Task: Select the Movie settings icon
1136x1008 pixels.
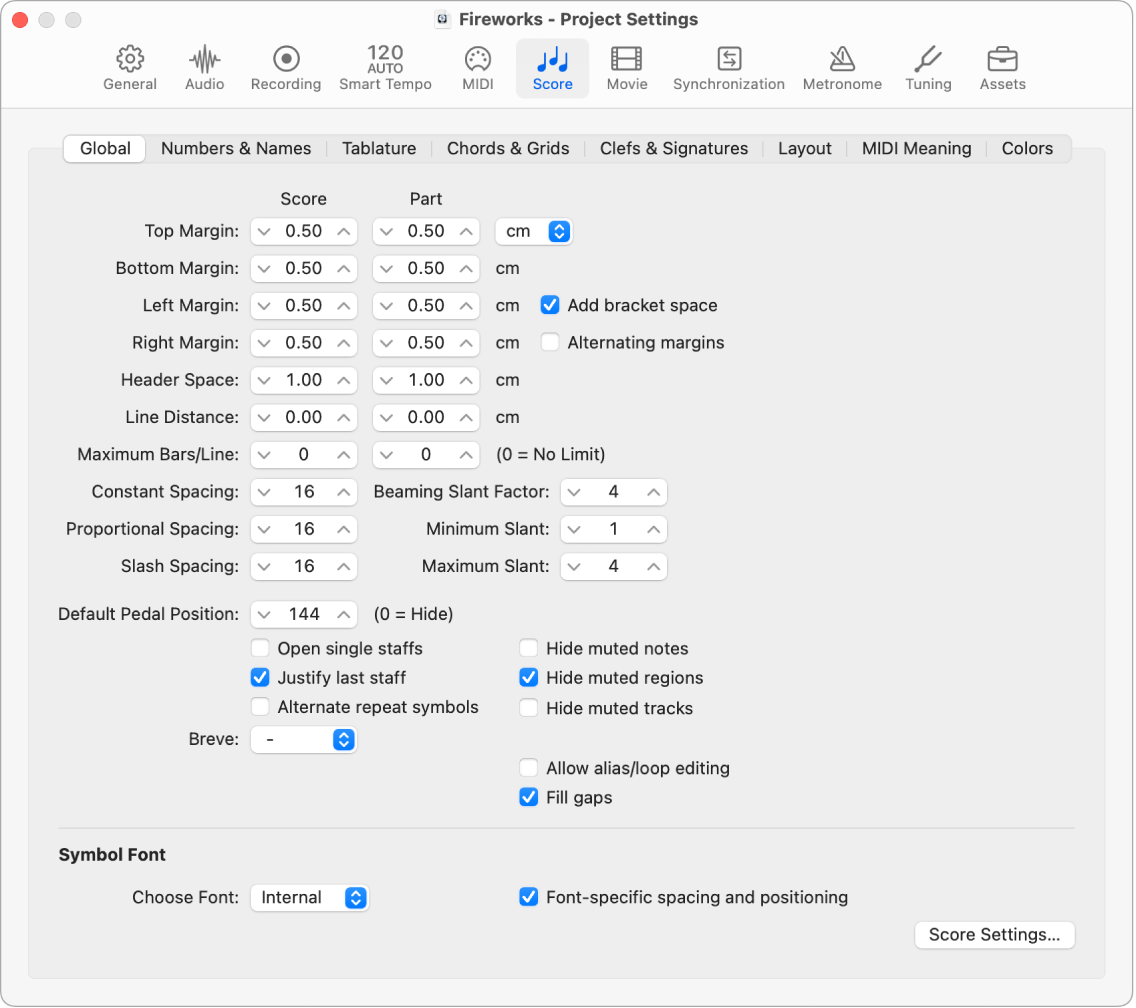Action: pos(627,65)
